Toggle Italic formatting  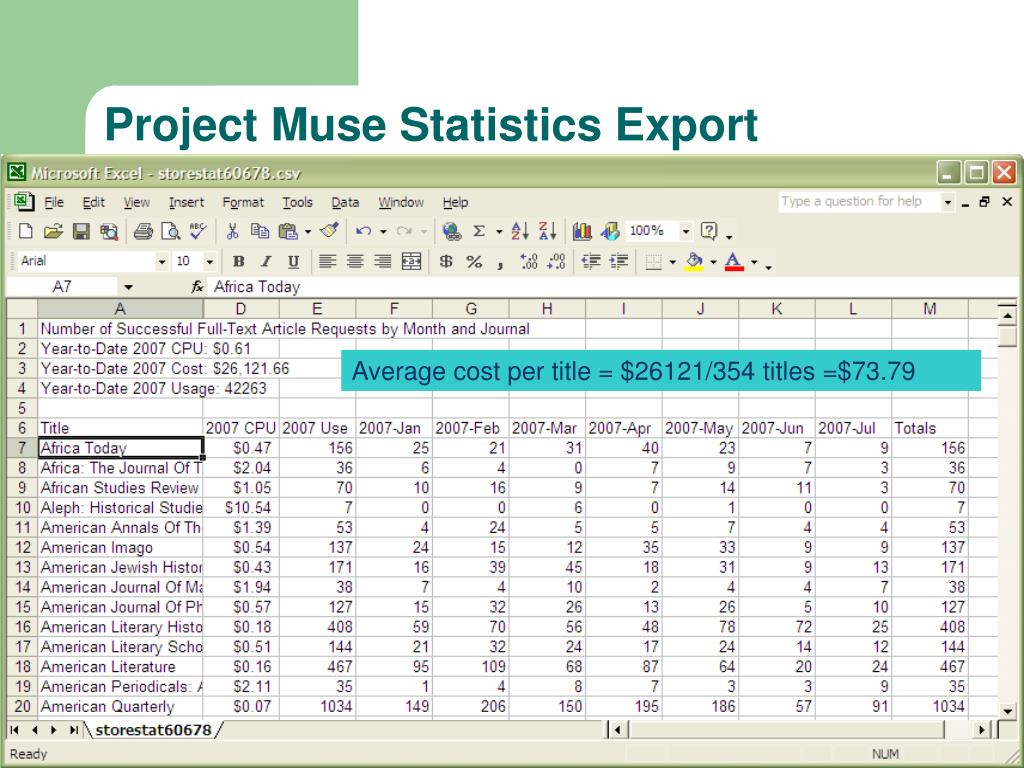pos(266,262)
